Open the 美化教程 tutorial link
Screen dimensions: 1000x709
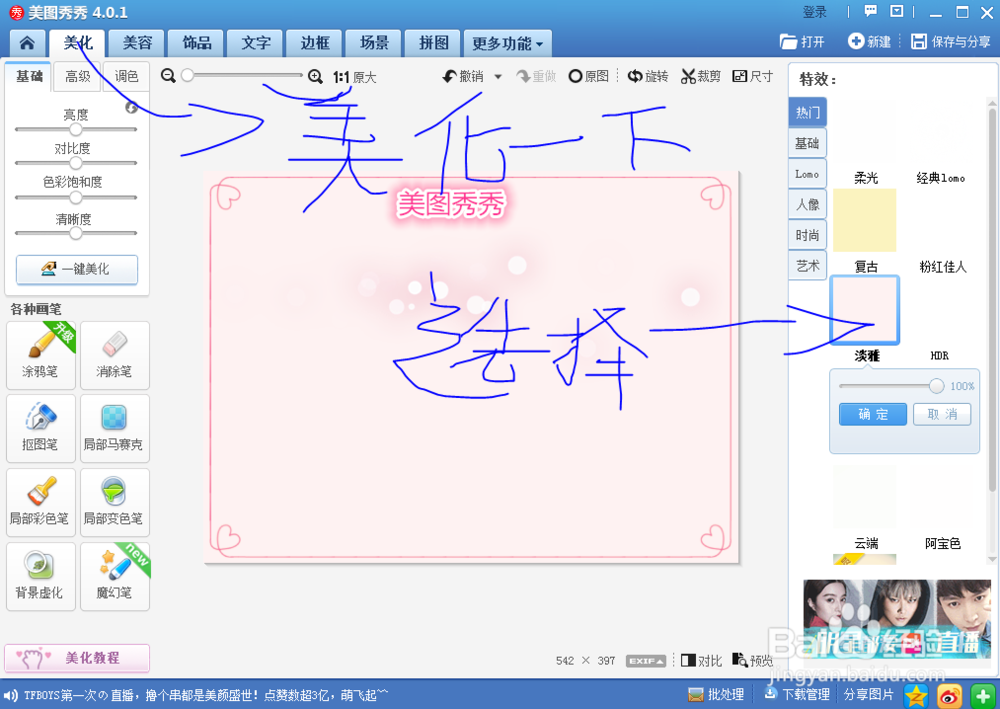coord(77,658)
